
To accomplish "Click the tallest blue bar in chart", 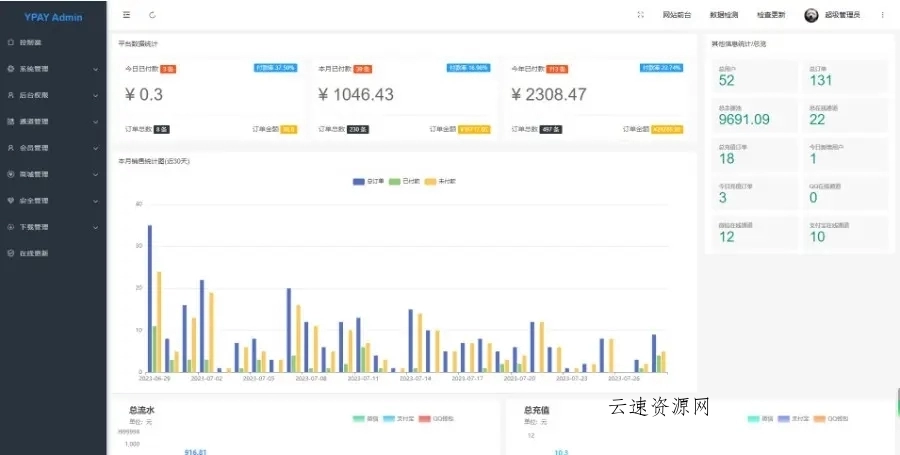I will 150,298.
